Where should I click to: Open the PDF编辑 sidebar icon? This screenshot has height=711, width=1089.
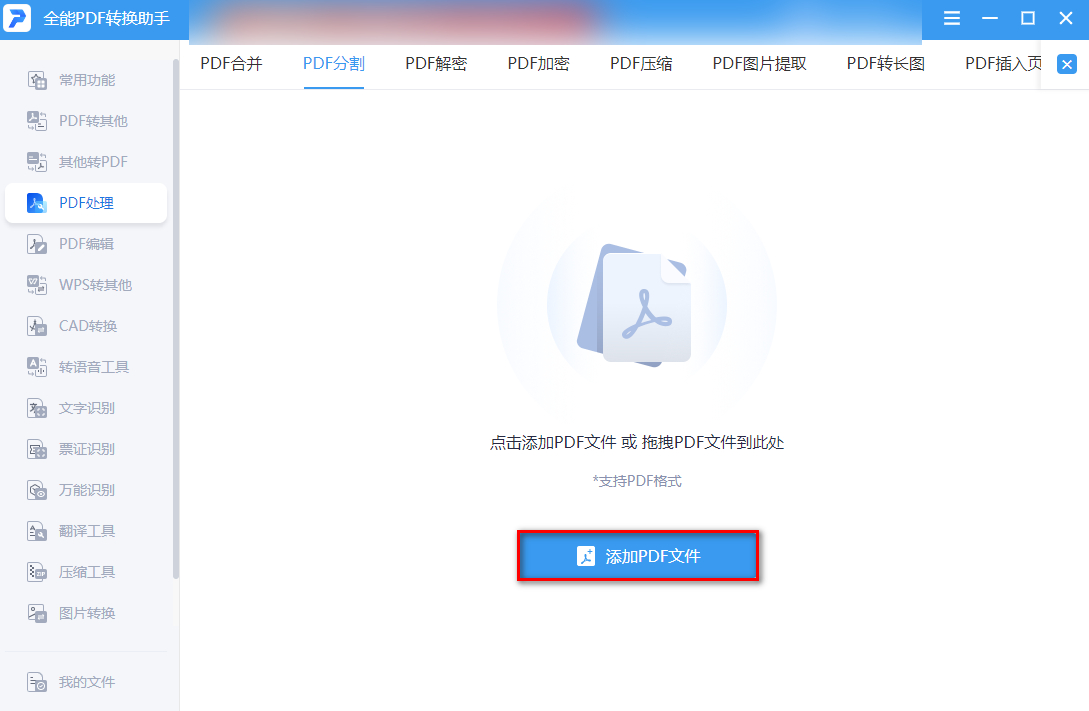tap(37, 244)
